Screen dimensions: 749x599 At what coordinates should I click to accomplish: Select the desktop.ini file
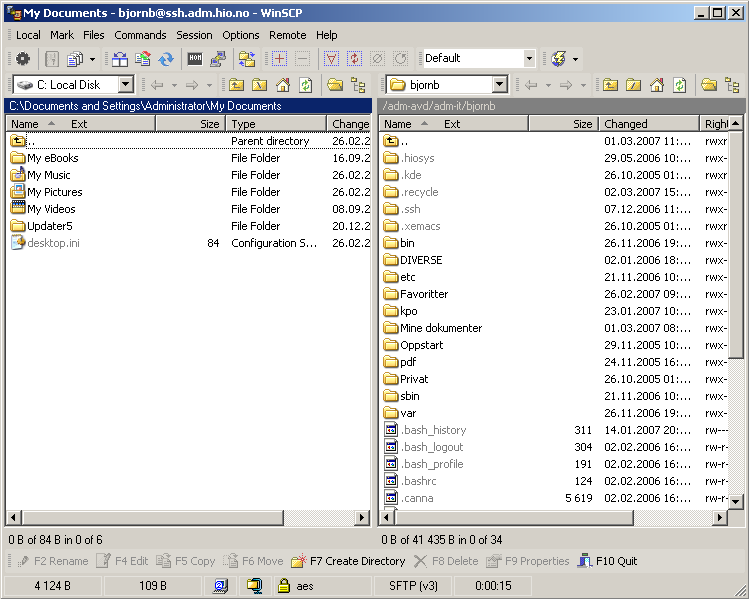[45, 243]
